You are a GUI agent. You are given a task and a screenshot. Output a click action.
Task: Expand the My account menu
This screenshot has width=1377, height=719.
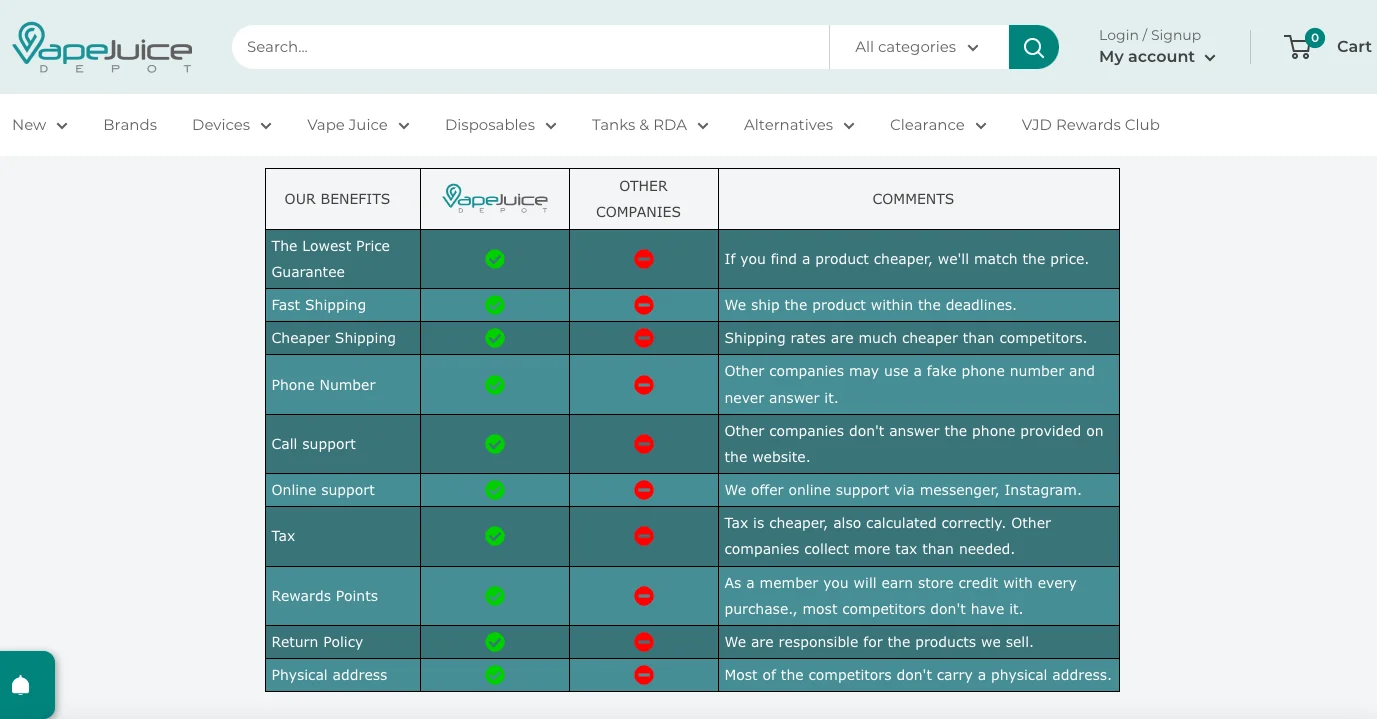click(x=1157, y=57)
